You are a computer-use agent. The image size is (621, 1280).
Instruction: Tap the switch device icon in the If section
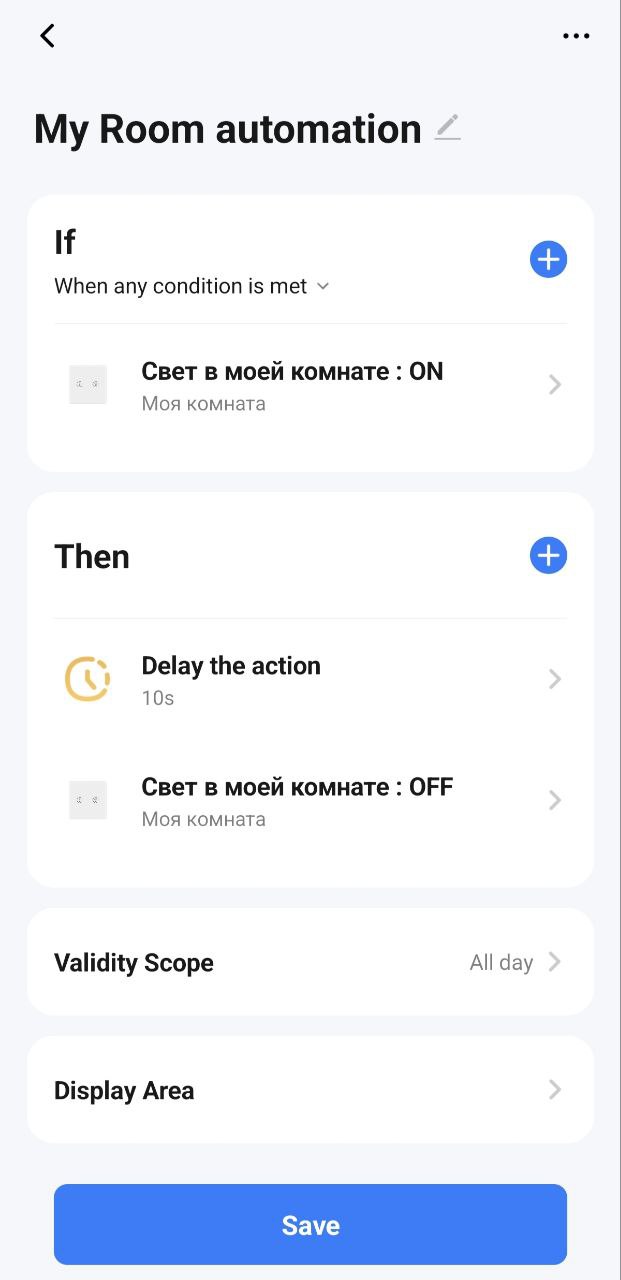point(88,385)
